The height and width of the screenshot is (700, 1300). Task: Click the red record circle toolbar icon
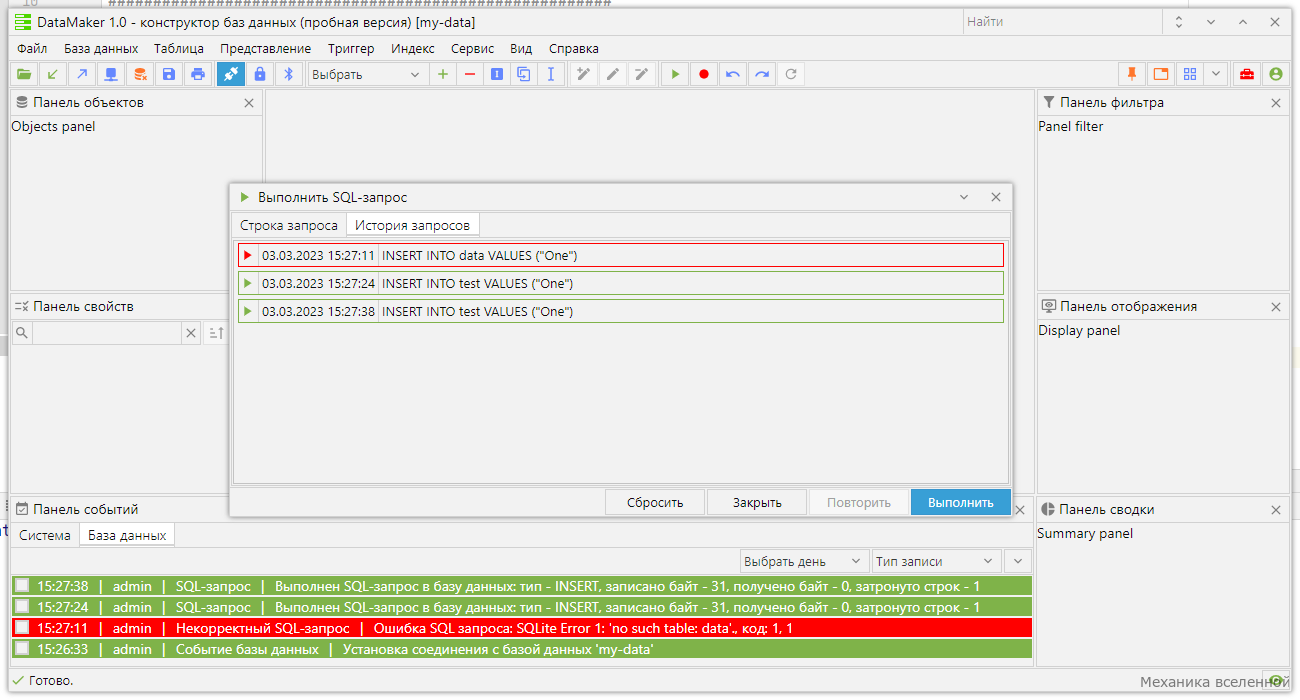(x=704, y=74)
